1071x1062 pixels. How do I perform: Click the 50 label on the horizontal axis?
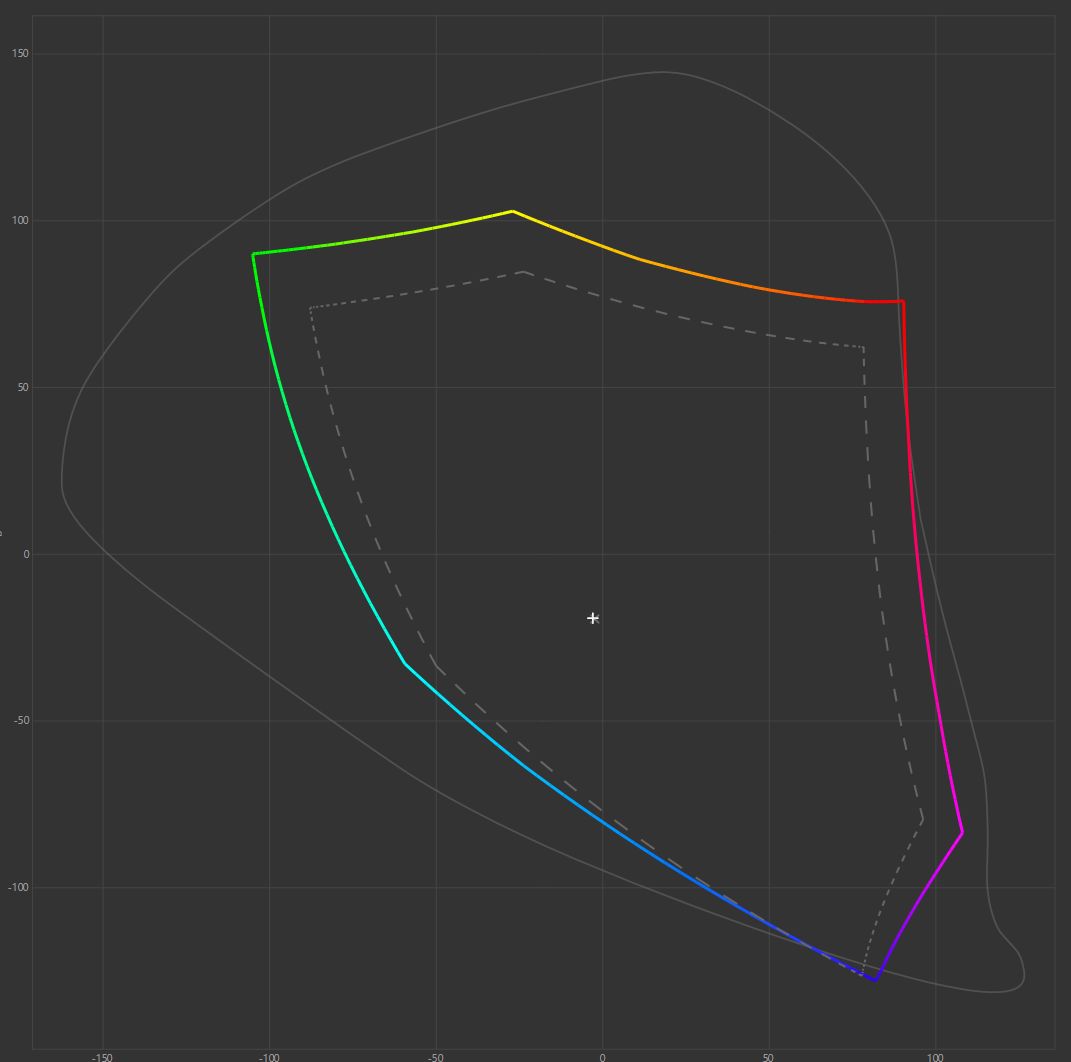click(768, 1056)
